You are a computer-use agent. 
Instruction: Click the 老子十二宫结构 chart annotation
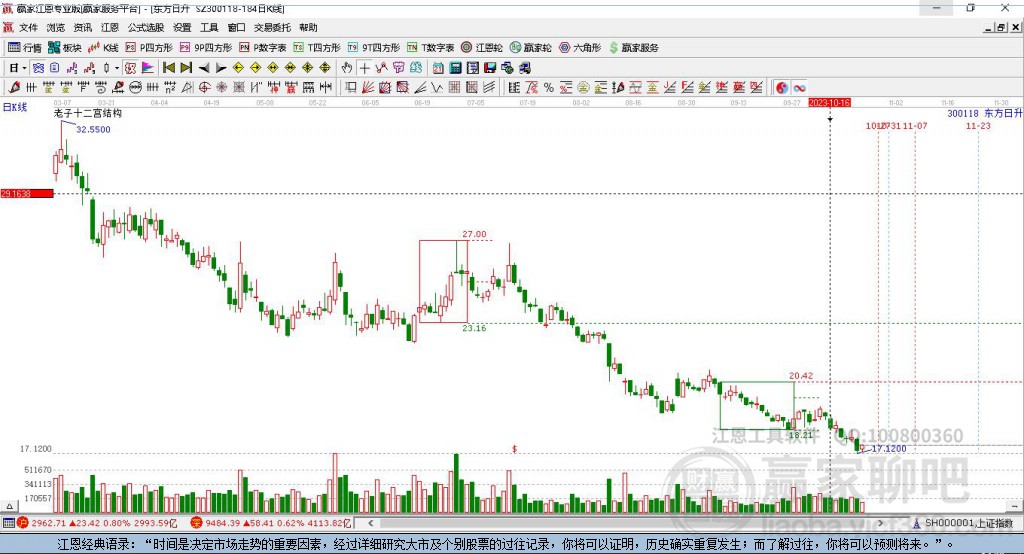click(x=88, y=114)
